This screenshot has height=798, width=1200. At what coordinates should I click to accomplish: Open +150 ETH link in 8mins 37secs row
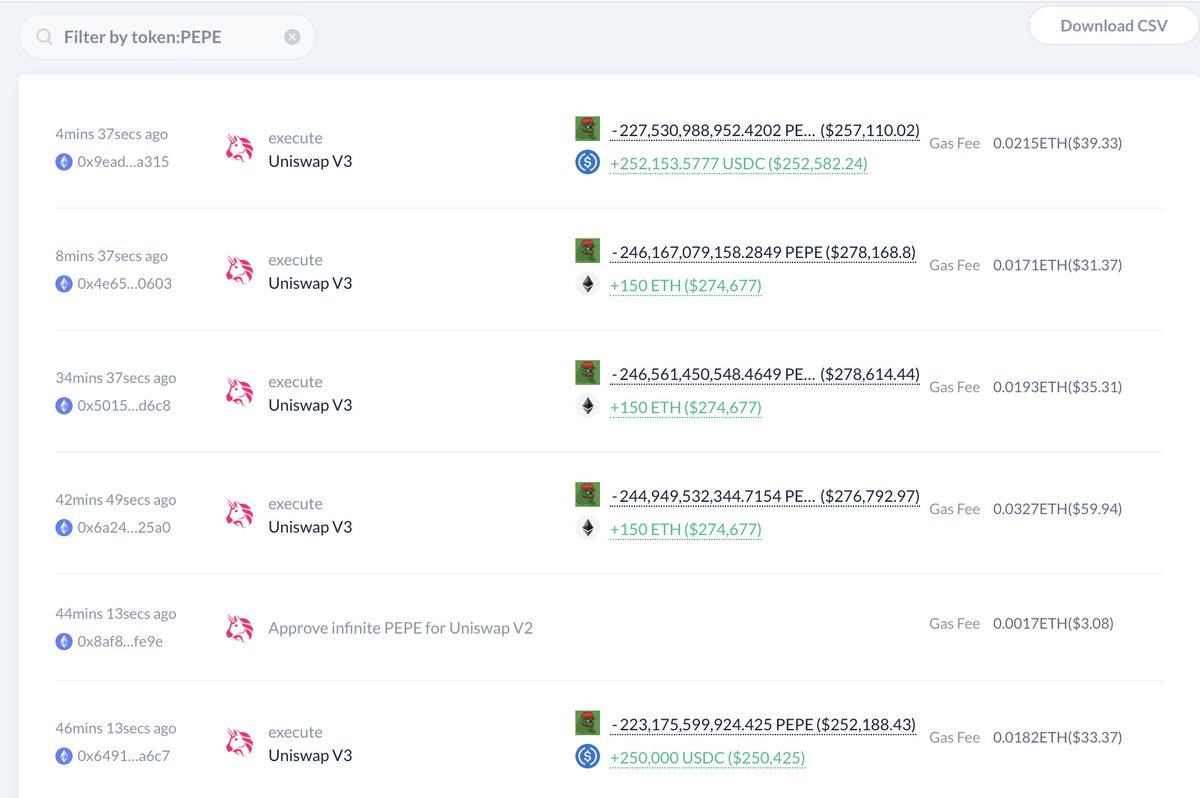[x=686, y=285]
